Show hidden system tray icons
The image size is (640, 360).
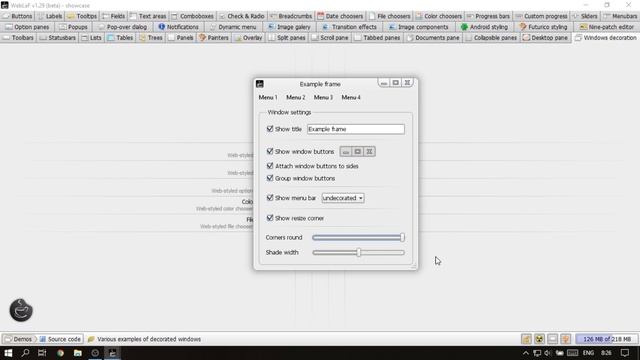pos(526,353)
